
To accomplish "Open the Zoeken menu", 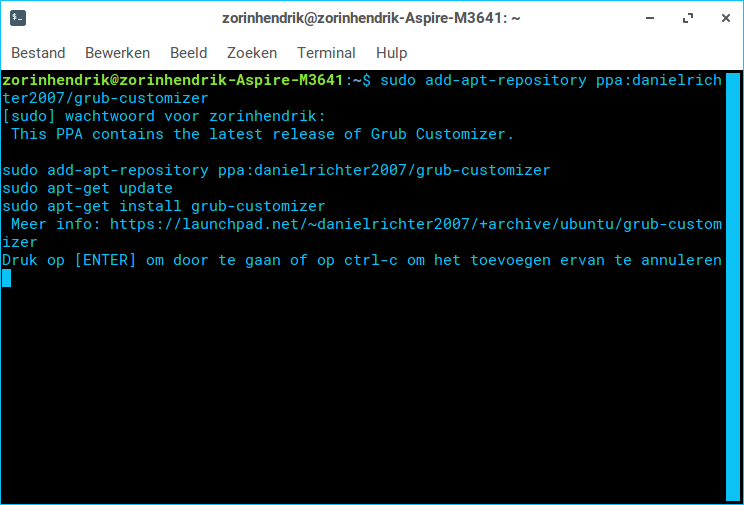I will pos(252,53).
